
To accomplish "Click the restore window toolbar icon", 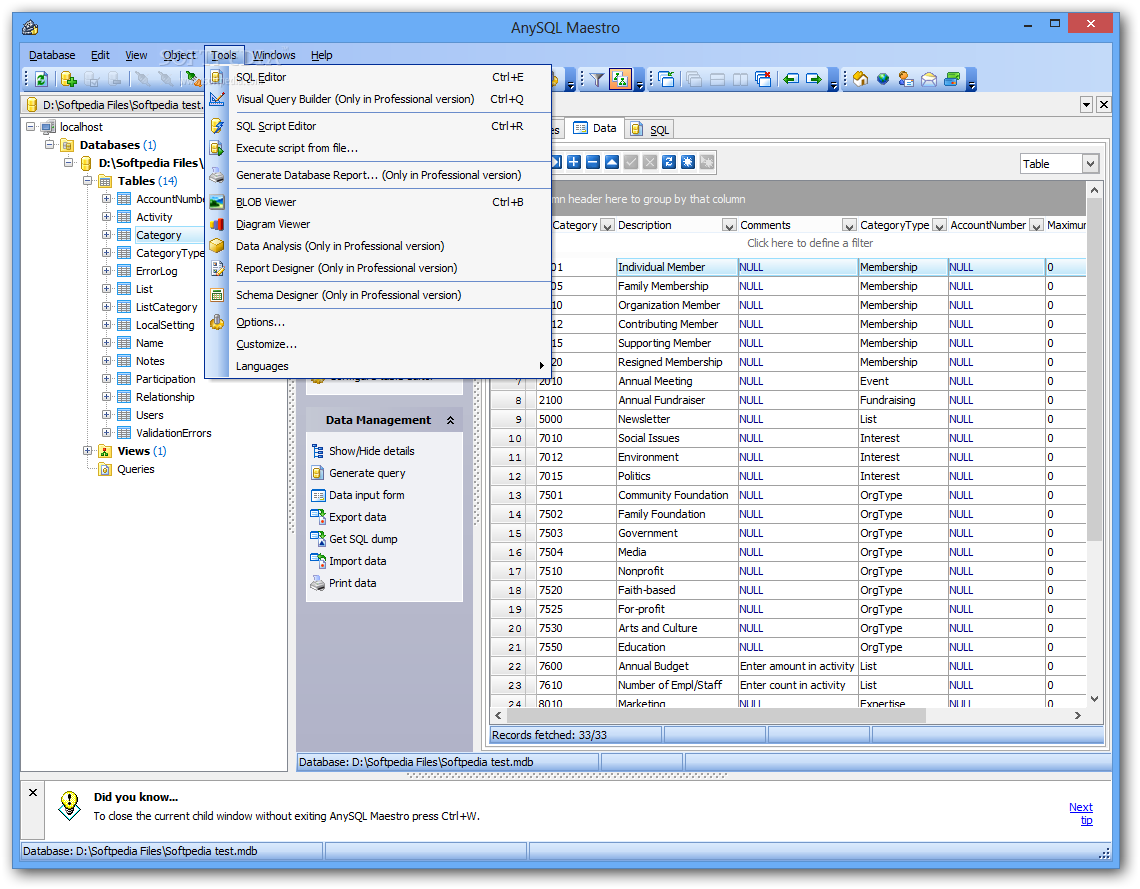I will pos(667,79).
